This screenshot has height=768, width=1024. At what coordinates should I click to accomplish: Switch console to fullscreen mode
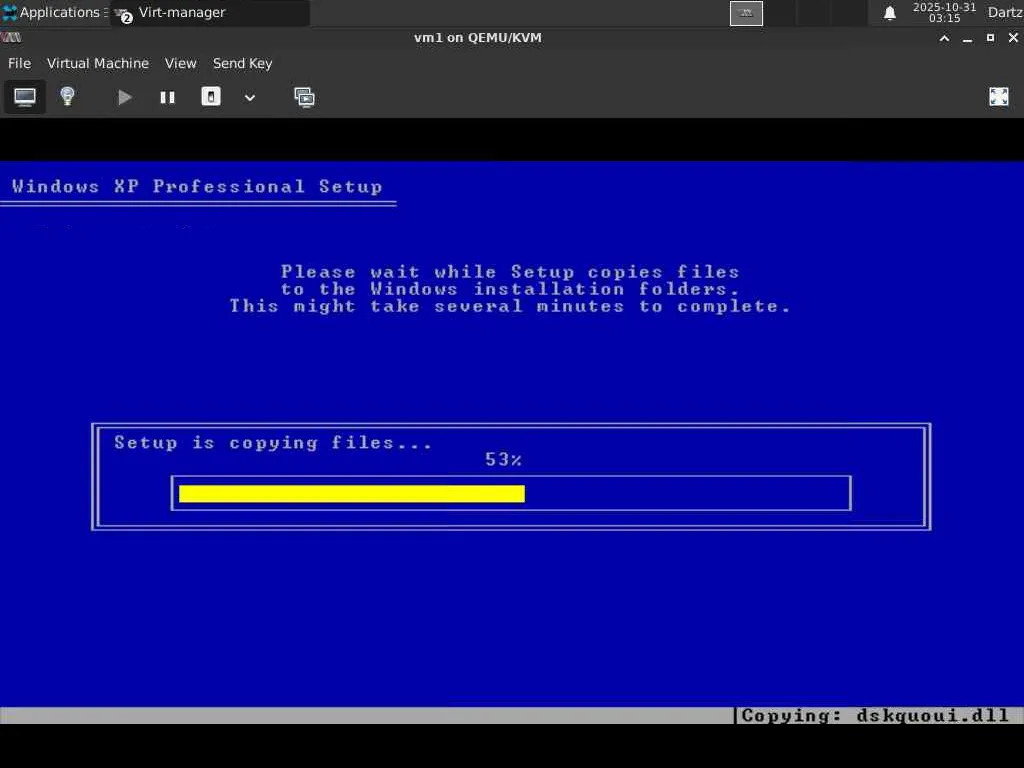tap(999, 97)
